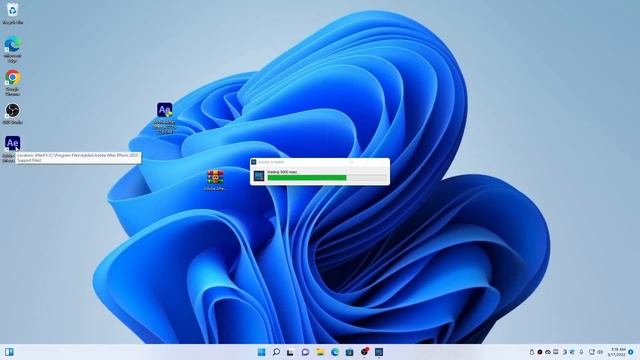Viewport: 640px width, 360px height.
Task: Click the round black tray icon
Action: coord(540,352)
